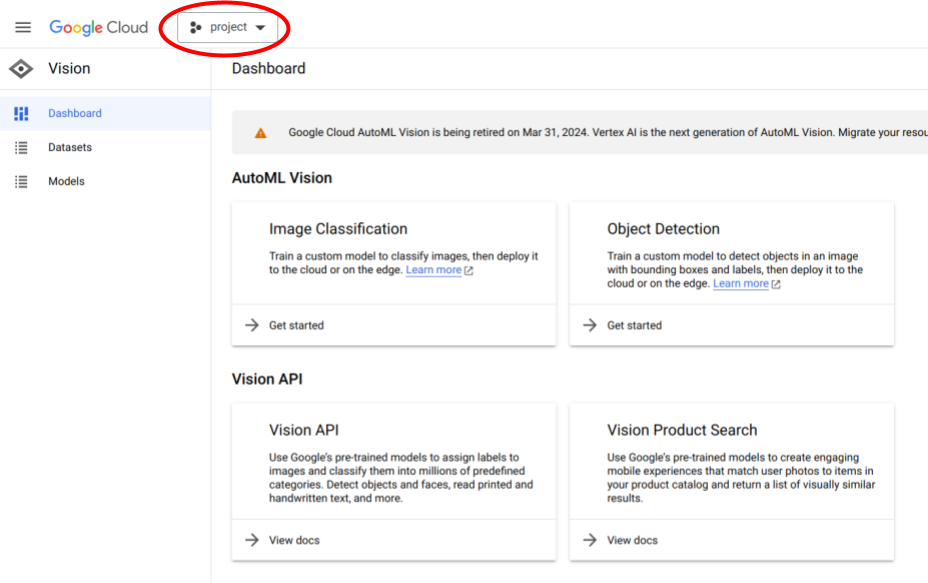Open the hamburger navigation menu
Screen dimensions: 928x583
click(23, 27)
